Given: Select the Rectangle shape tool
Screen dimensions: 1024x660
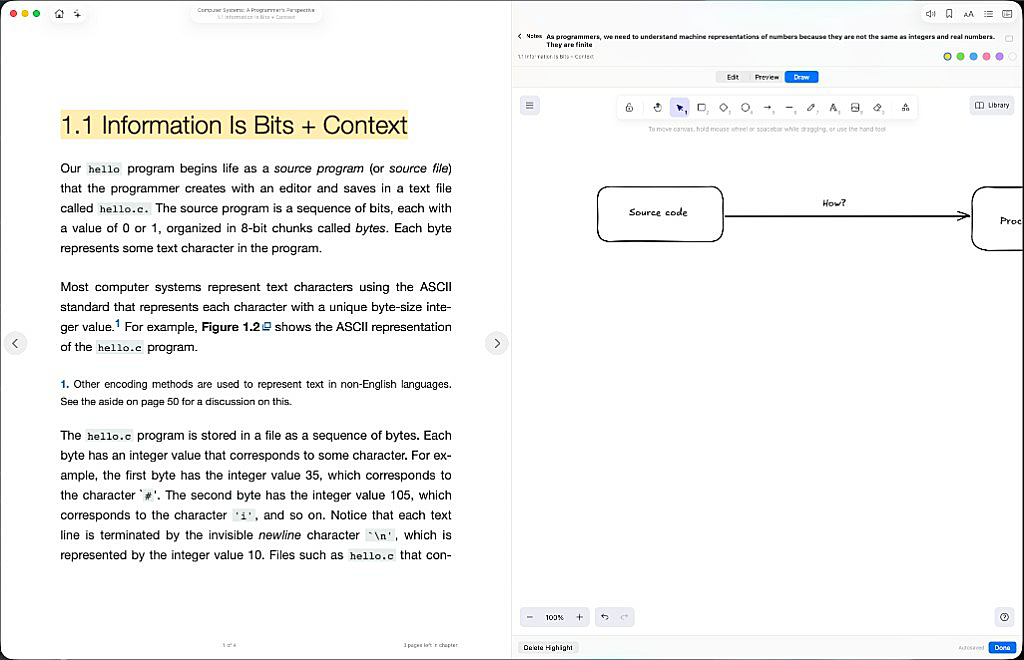Looking at the screenshot, I should 702,108.
